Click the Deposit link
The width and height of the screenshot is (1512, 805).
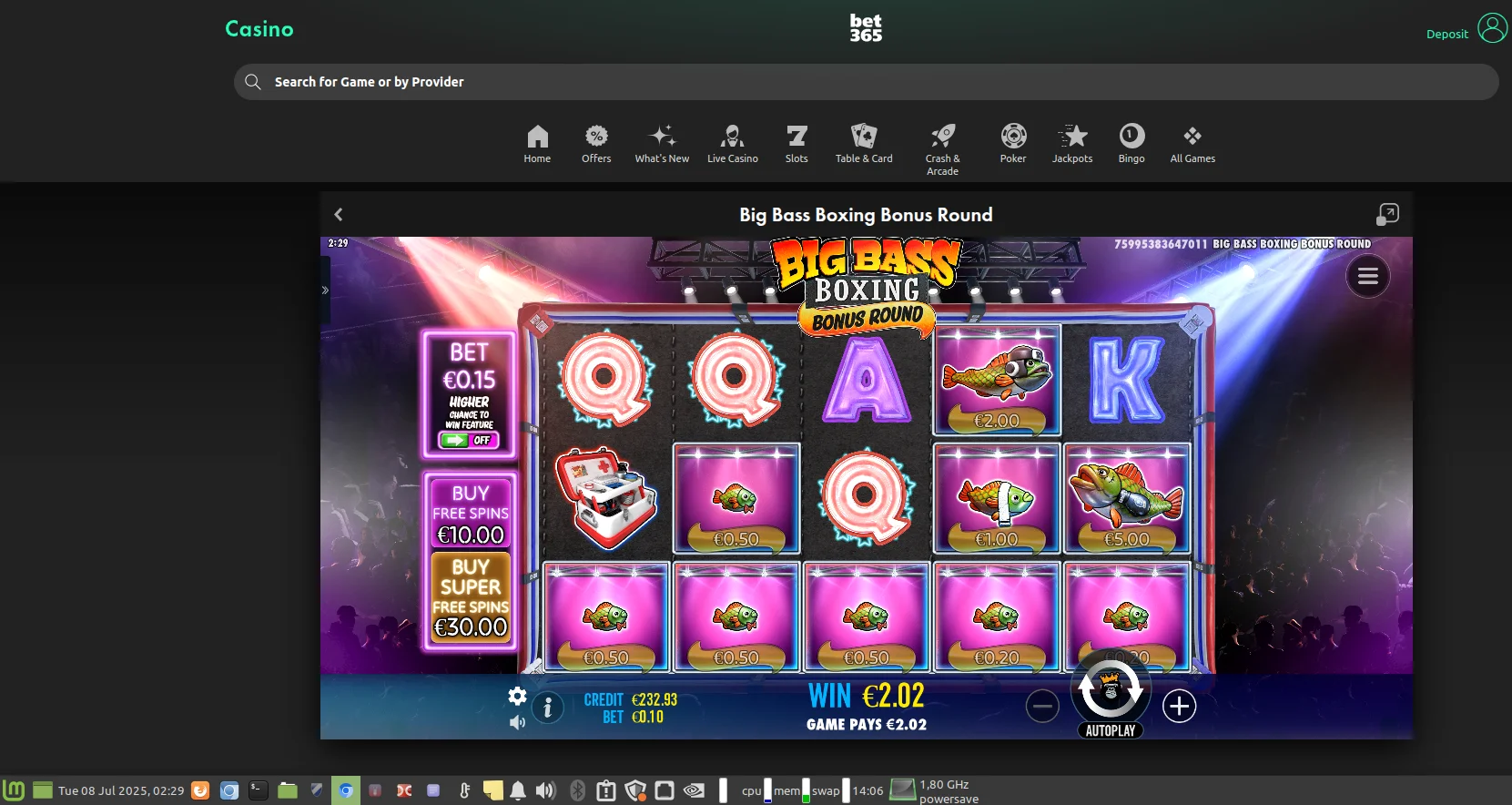(1446, 35)
